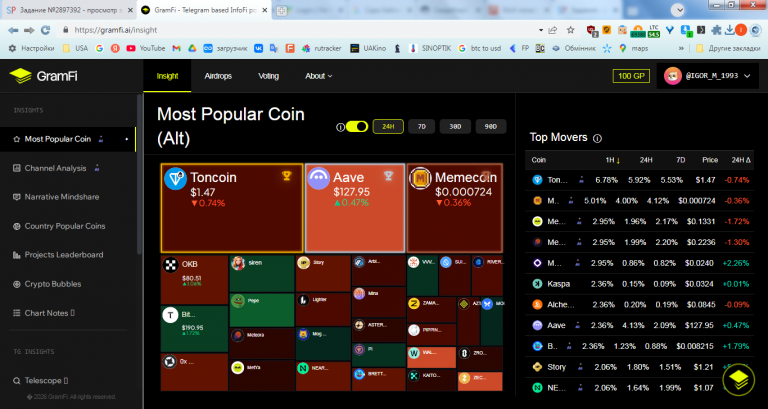Click the floating GramFi stack button
768x409 pixels.
(738, 379)
